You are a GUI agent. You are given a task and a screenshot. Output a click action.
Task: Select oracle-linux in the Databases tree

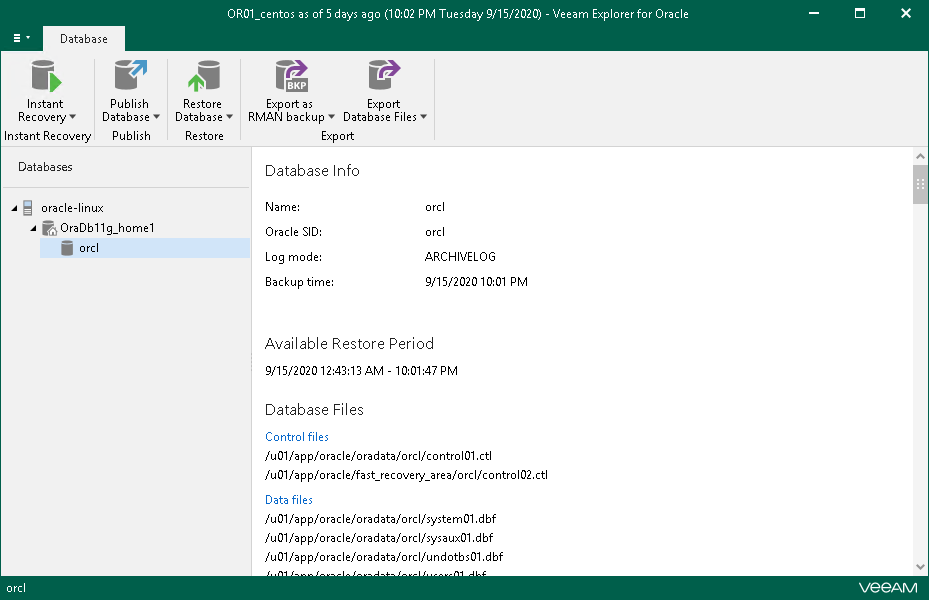pyautogui.click(x=72, y=208)
